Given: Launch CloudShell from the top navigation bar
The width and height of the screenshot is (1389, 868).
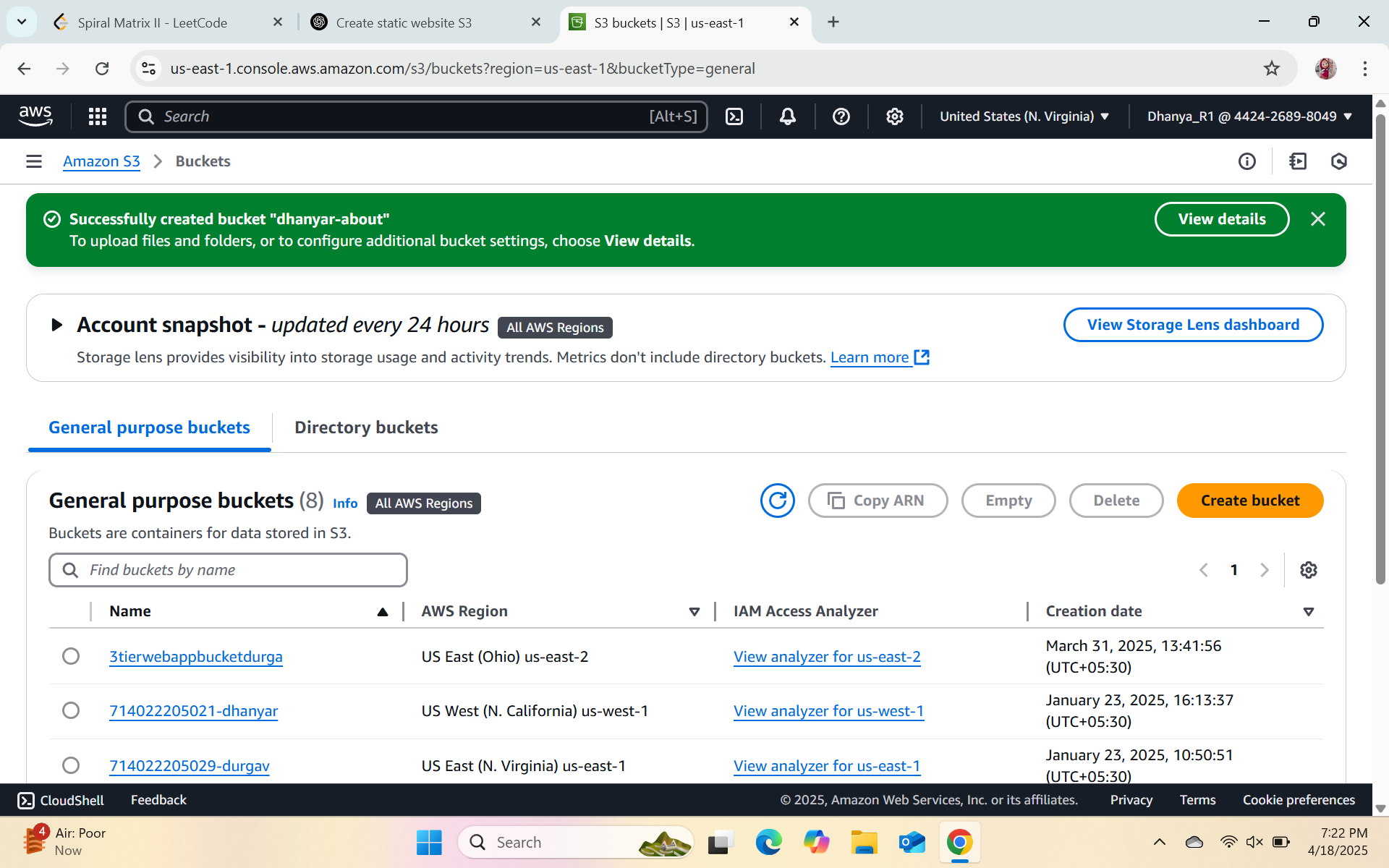Looking at the screenshot, I should pos(734,116).
